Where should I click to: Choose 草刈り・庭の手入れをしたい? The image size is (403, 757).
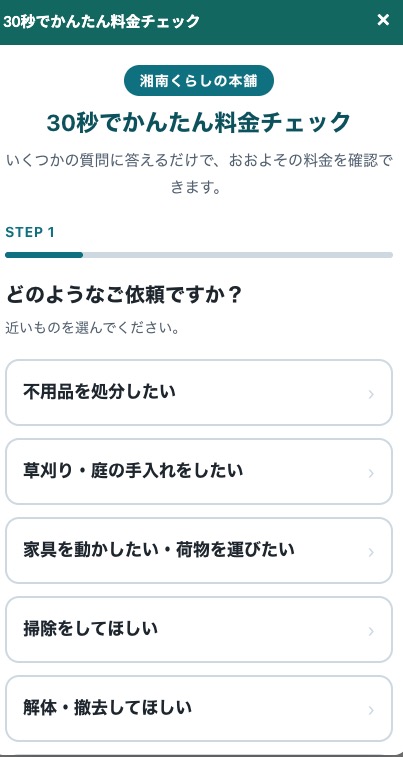199,472
